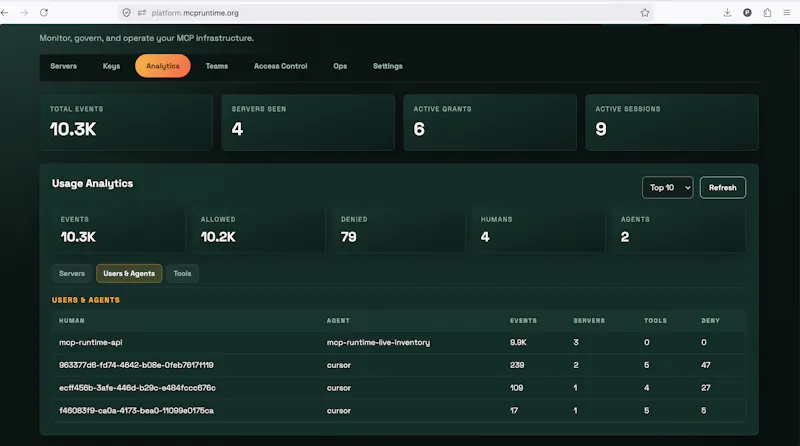Screen dimensions: 800x446
Task: Open the browser hamburger menu
Action: 787,13
